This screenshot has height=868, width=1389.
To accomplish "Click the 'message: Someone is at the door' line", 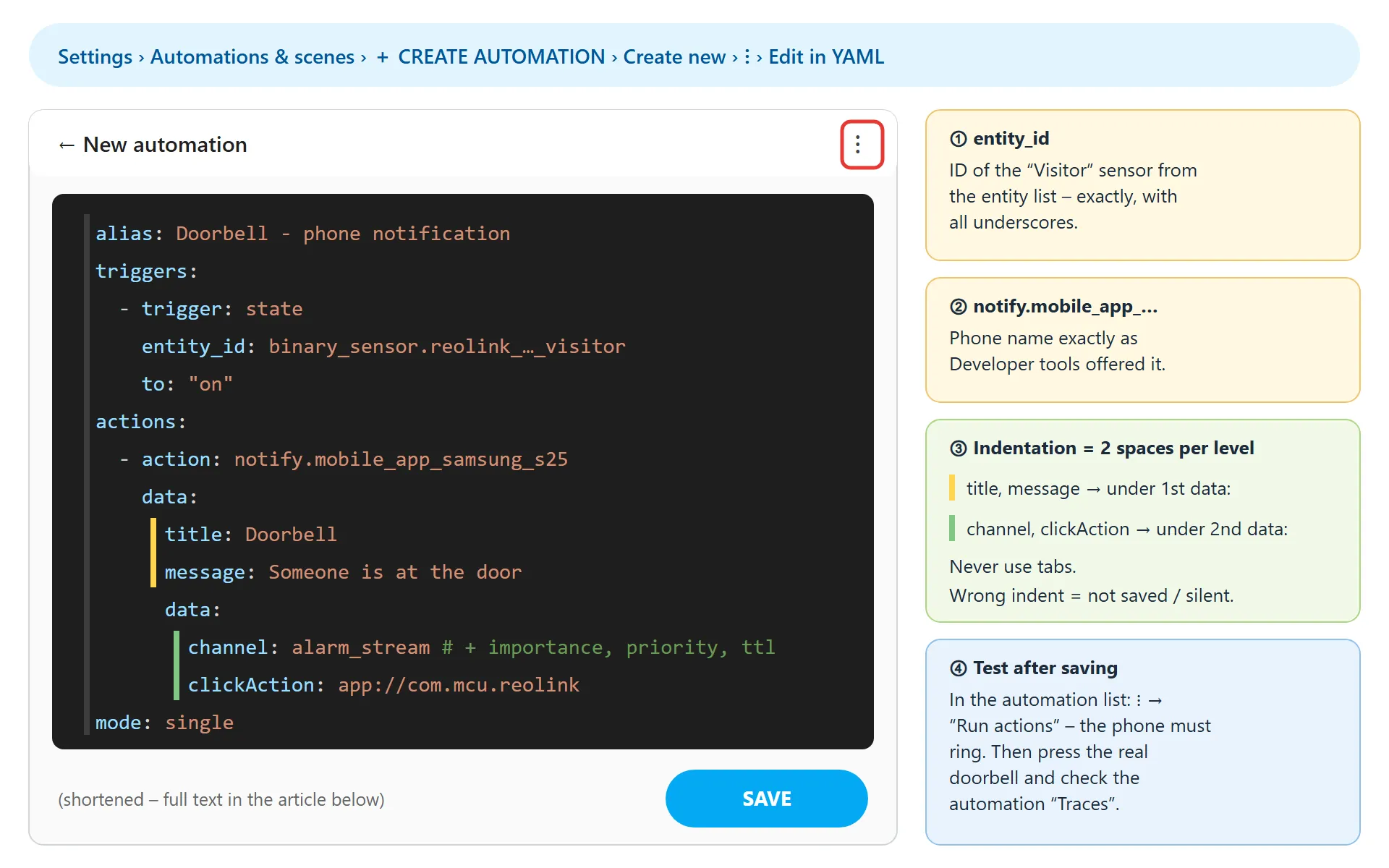I will (x=343, y=572).
